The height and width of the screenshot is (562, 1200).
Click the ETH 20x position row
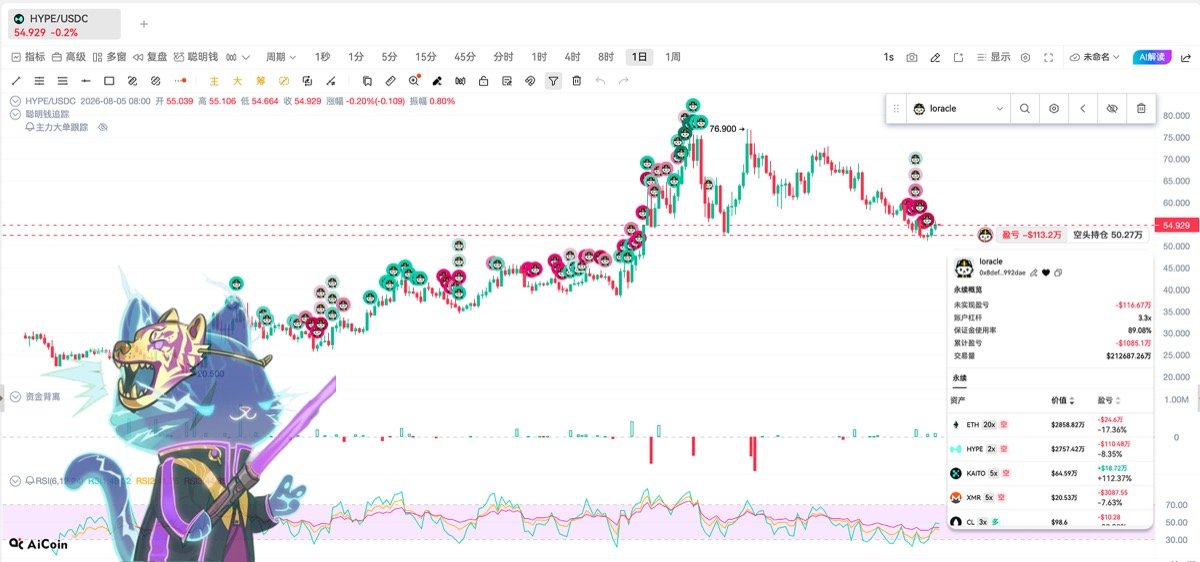[1050, 425]
